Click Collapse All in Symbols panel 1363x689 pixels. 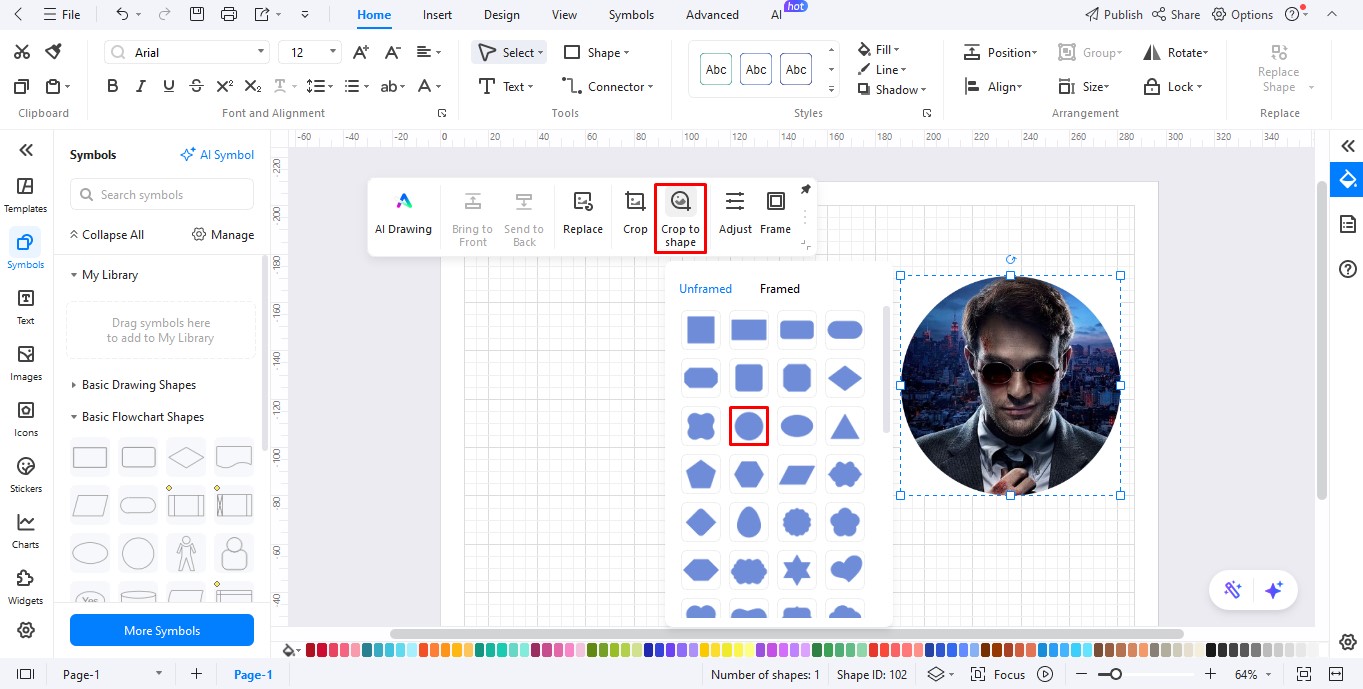106,235
